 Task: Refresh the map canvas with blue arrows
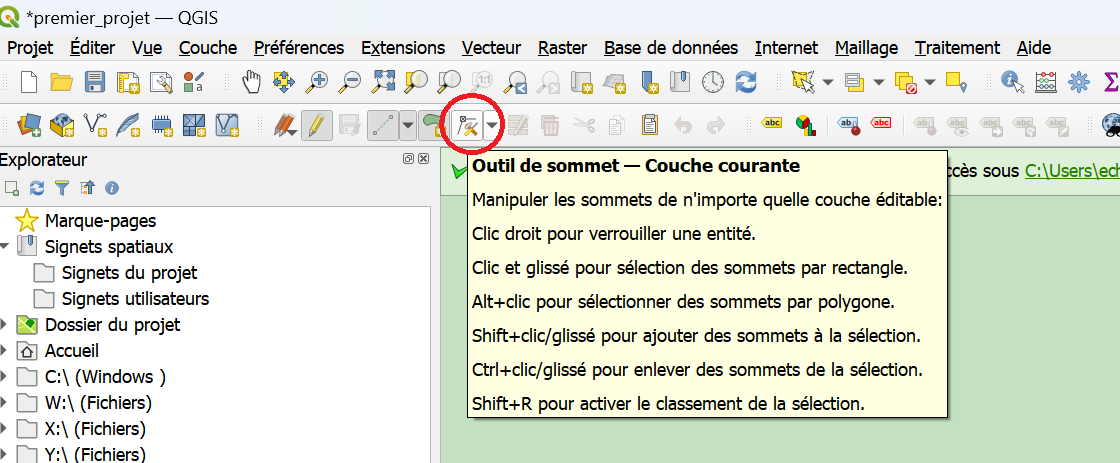745,82
